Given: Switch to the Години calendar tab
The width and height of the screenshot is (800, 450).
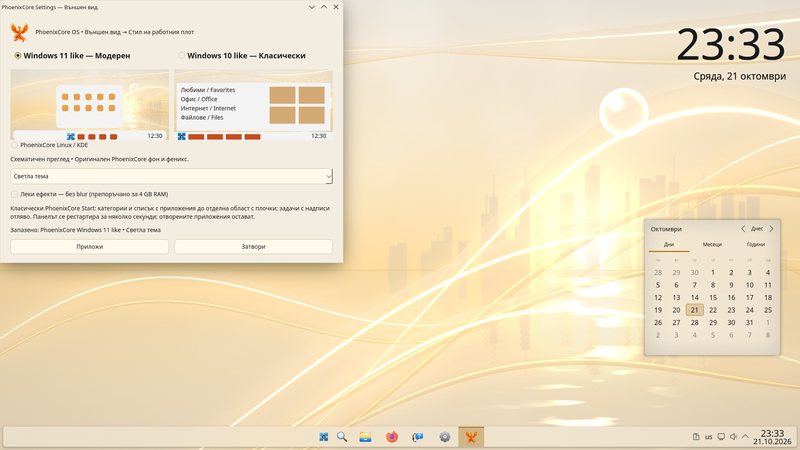Looking at the screenshot, I should click(x=756, y=245).
